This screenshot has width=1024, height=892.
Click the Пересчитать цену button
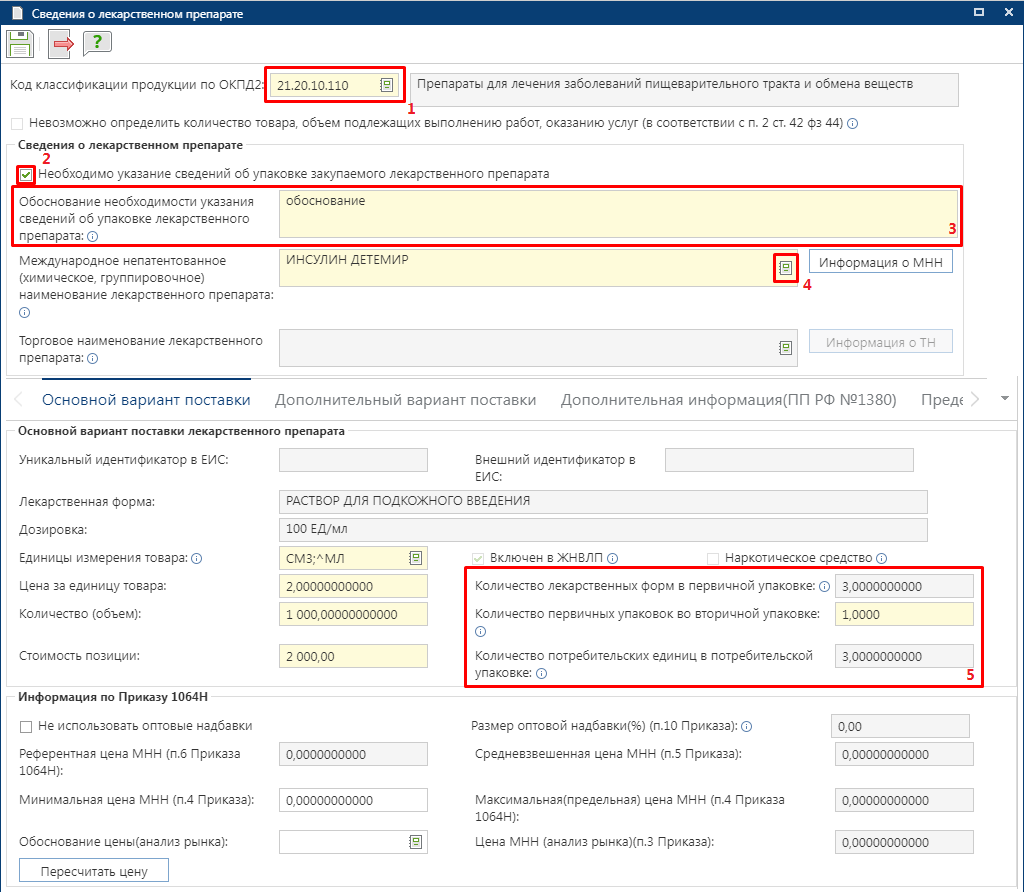point(94,871)
